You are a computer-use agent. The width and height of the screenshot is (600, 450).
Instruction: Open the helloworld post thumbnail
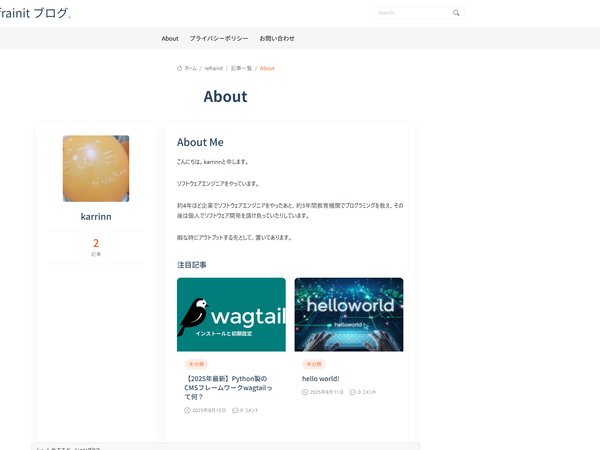[x=349, y=314]
